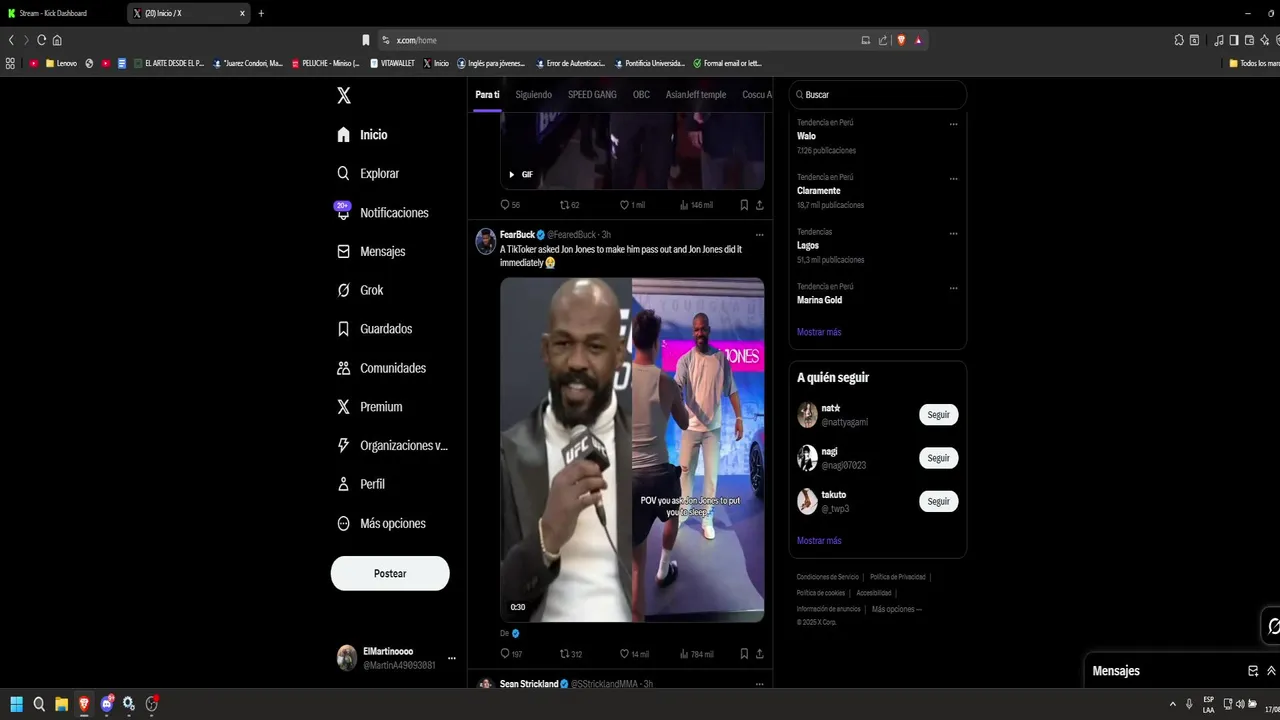The width and height of the screenshot is (1280, 720).
Task: Reload the page with the refresh icon
Action: tap(42, 40)
